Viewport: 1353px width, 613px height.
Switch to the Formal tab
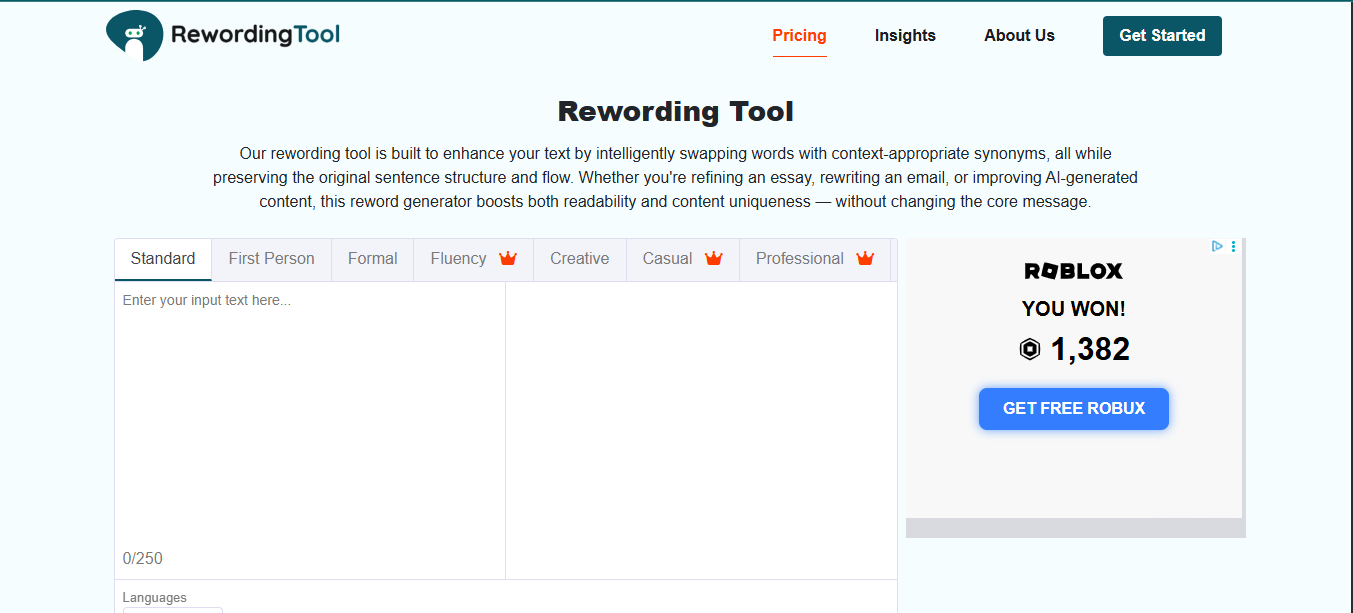tap(373, 259)
